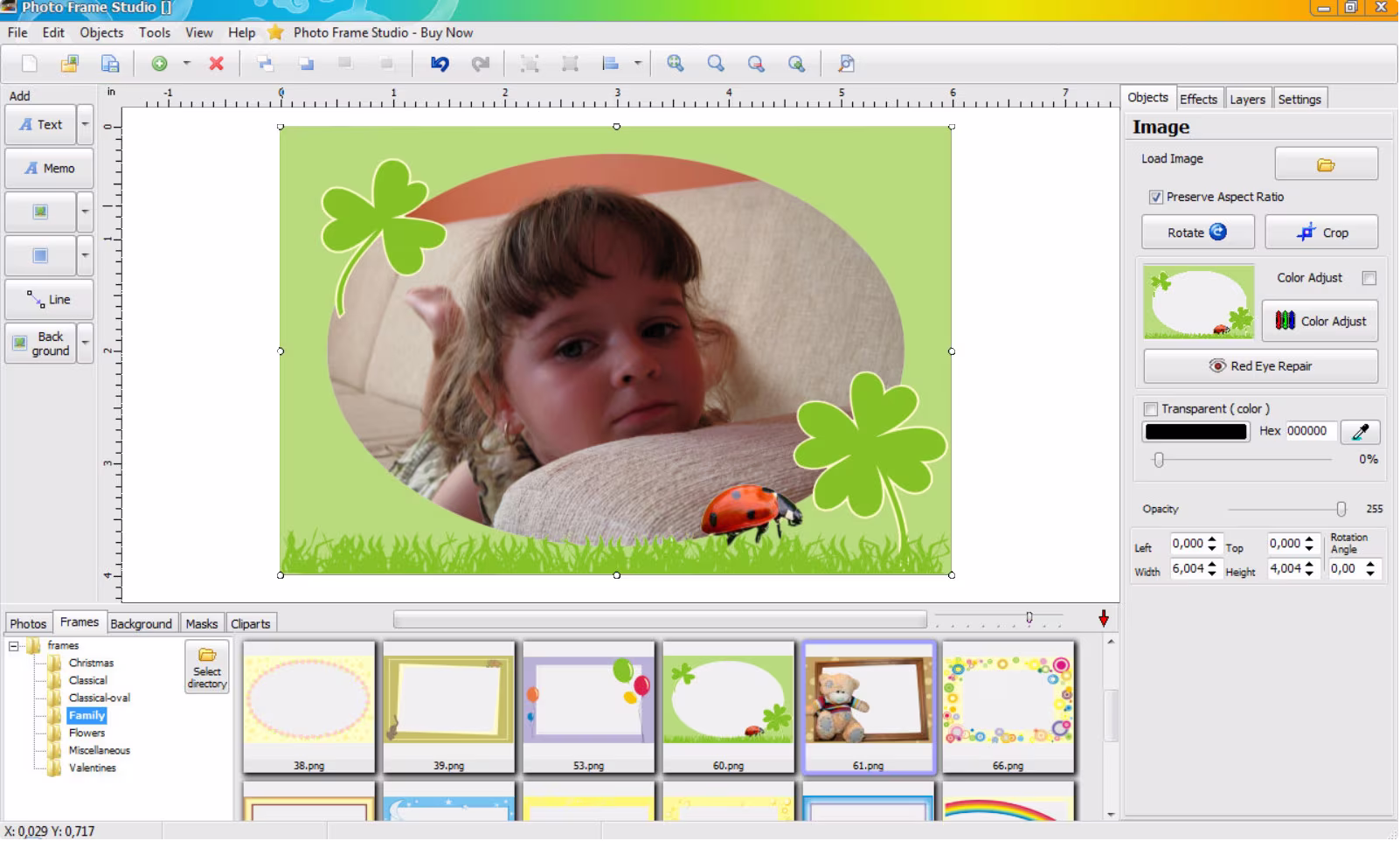
Task: Open the File menu
Action: click(17, 32)
